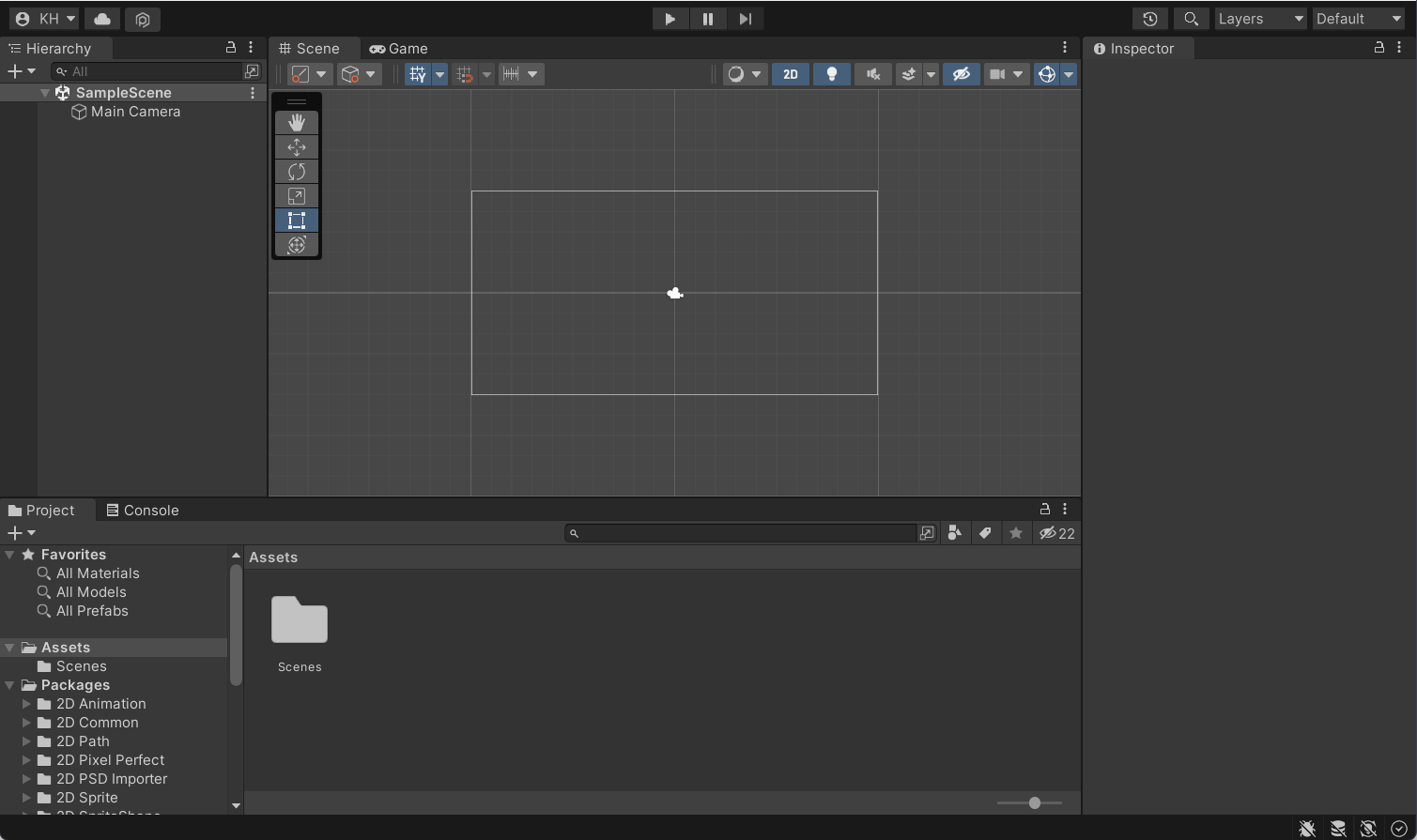The width and height of the screenshot is (1417, 840).
Task: Save search to favorites star icon
Action: (1016, 533)
